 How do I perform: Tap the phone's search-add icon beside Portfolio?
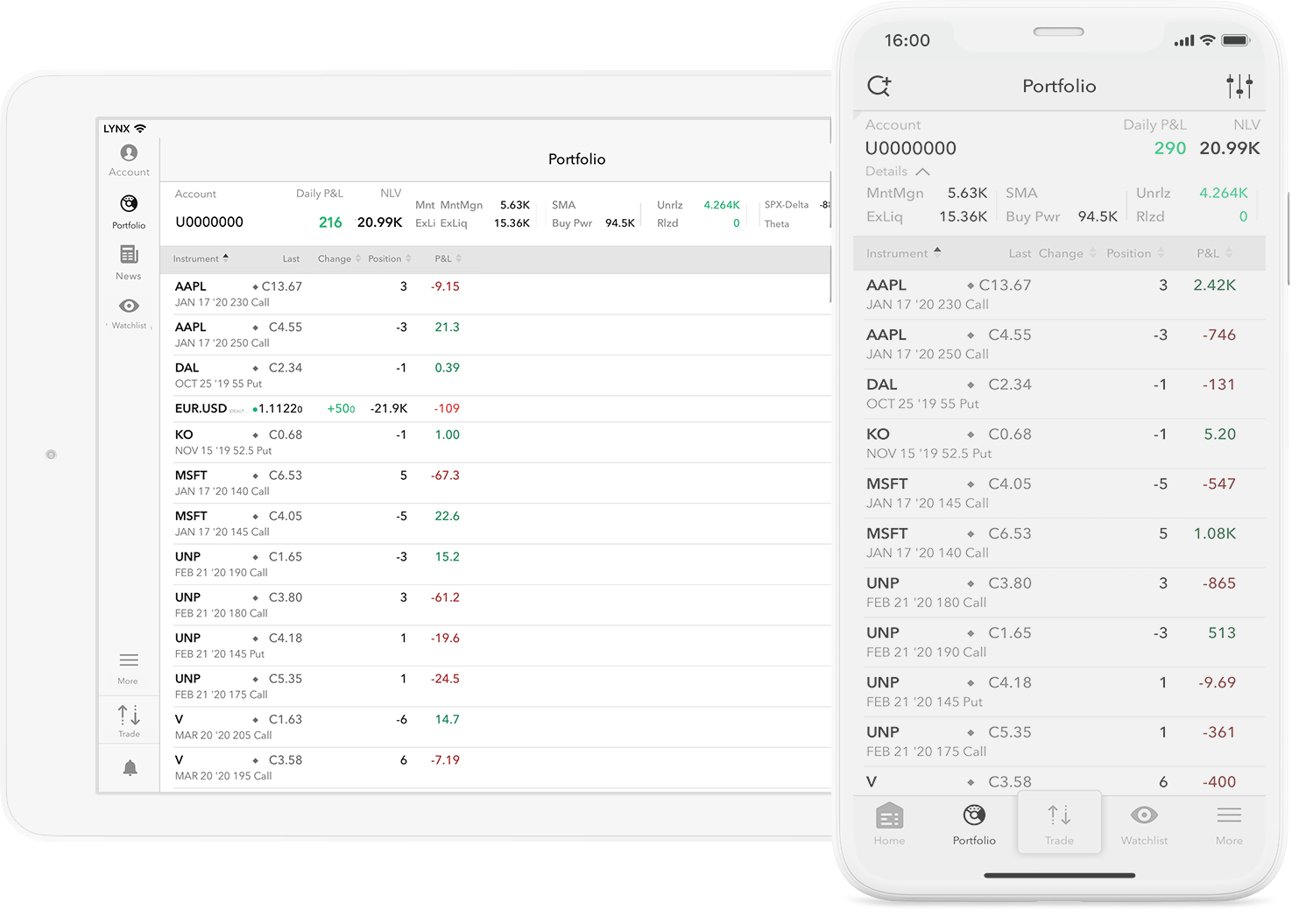coord(879,86)
